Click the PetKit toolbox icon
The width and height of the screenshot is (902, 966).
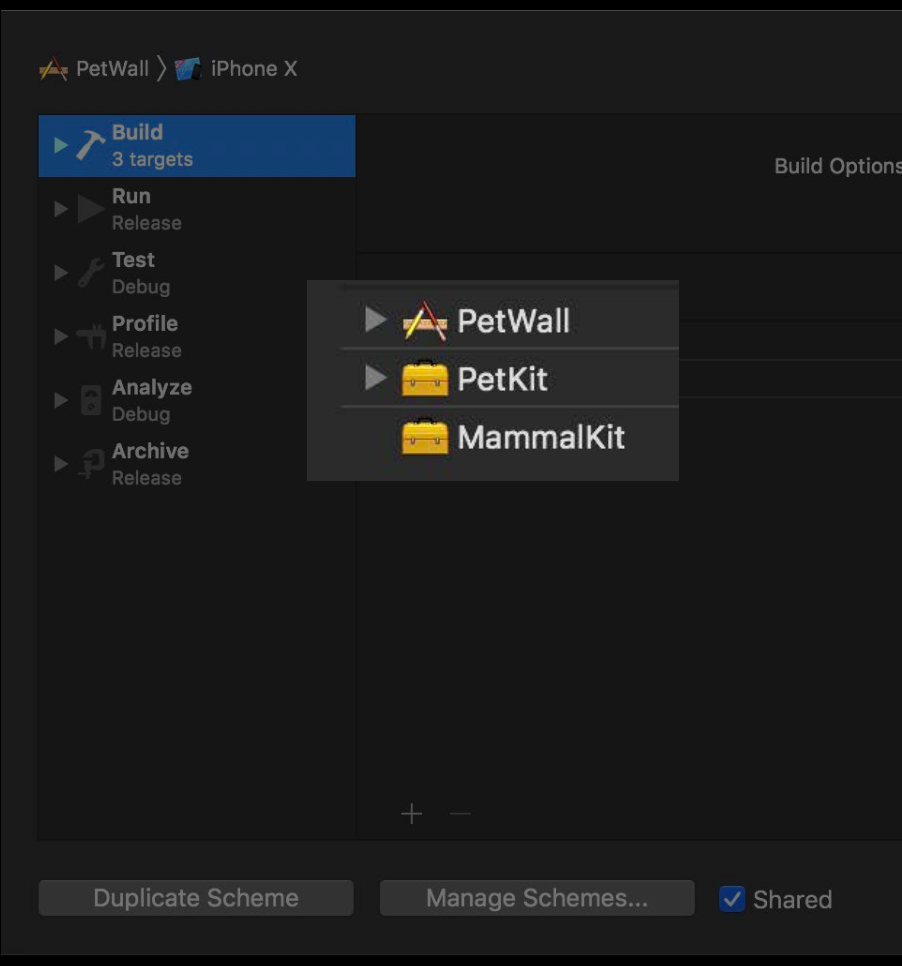tap(425, 378)
